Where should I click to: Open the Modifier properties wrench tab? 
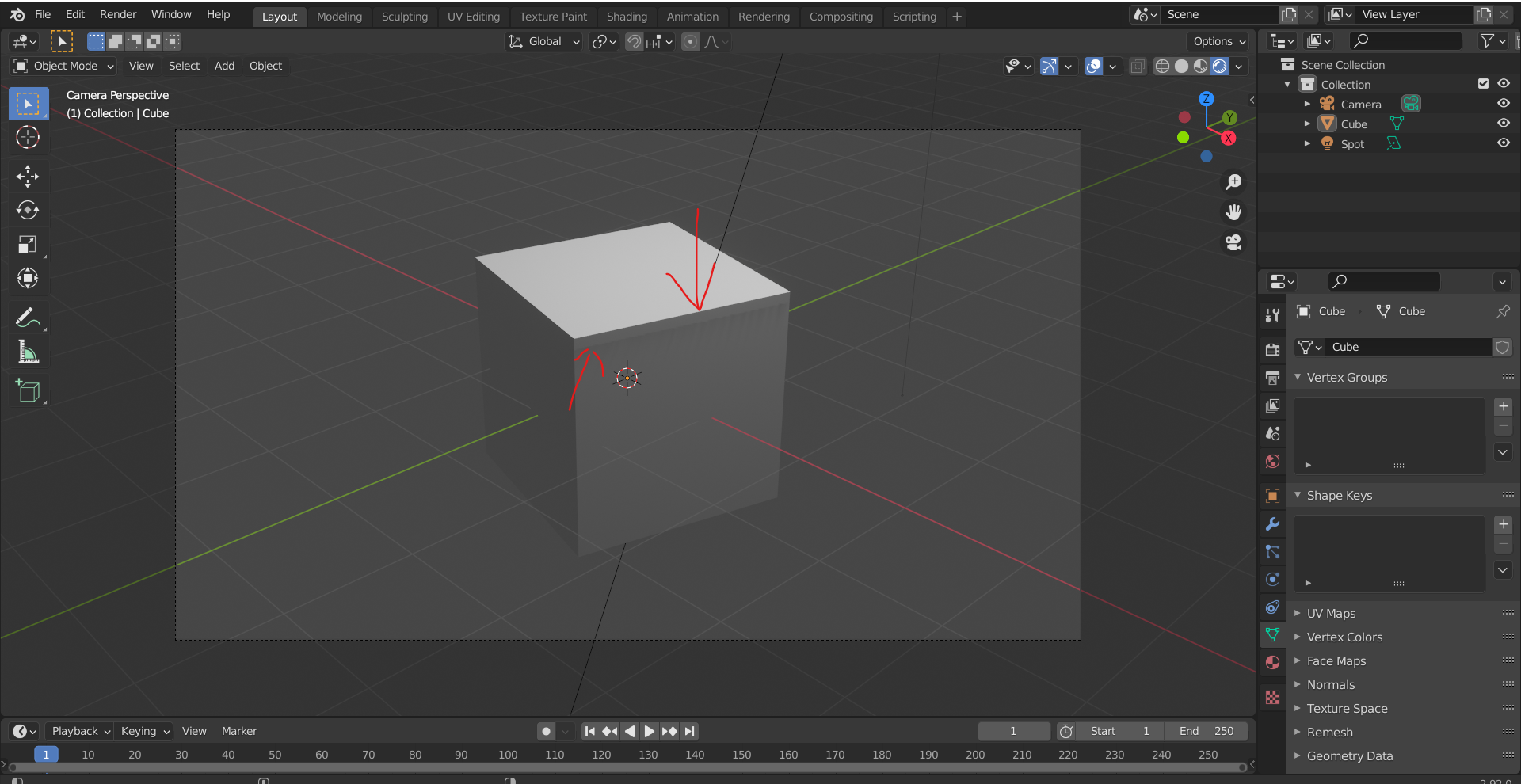coord(1272,523)
